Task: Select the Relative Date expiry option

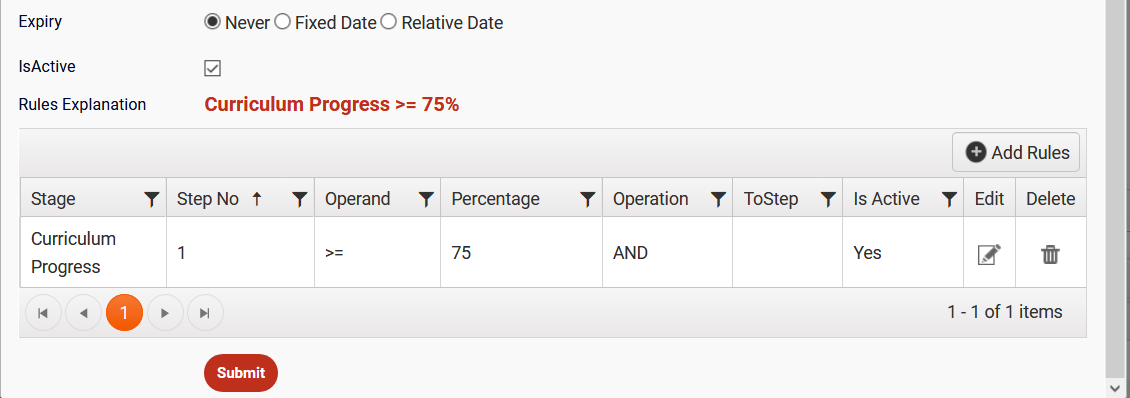Action: [x=388, y=22]
